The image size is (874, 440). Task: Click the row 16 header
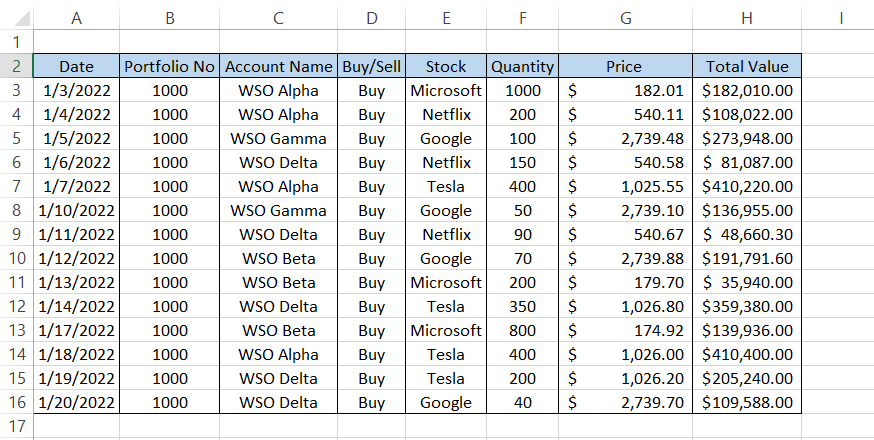(16, 402)
